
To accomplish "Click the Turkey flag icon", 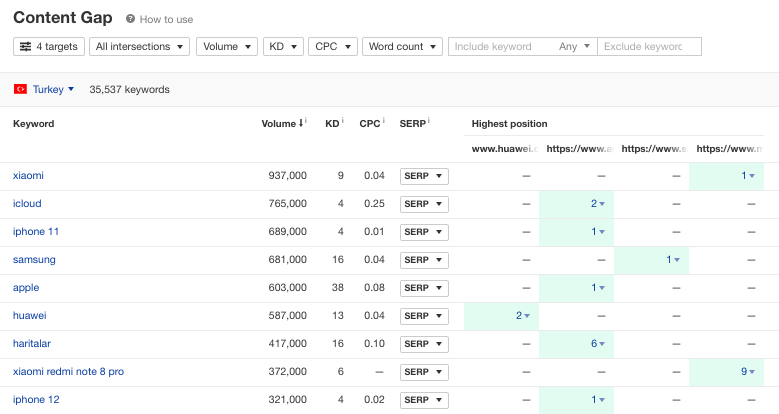I will tap(20, 89).
